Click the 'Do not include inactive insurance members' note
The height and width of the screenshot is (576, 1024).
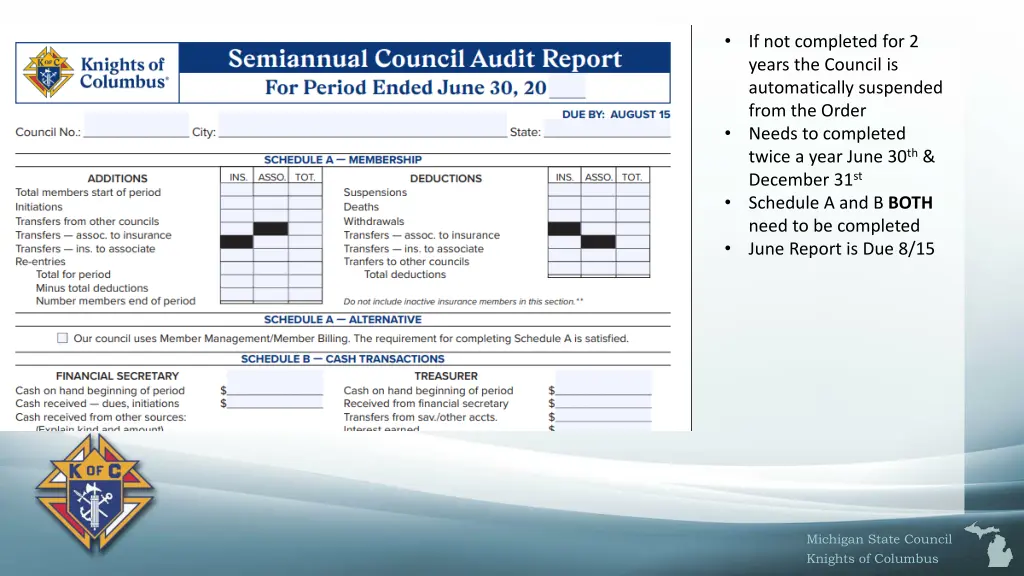point(464,302)
